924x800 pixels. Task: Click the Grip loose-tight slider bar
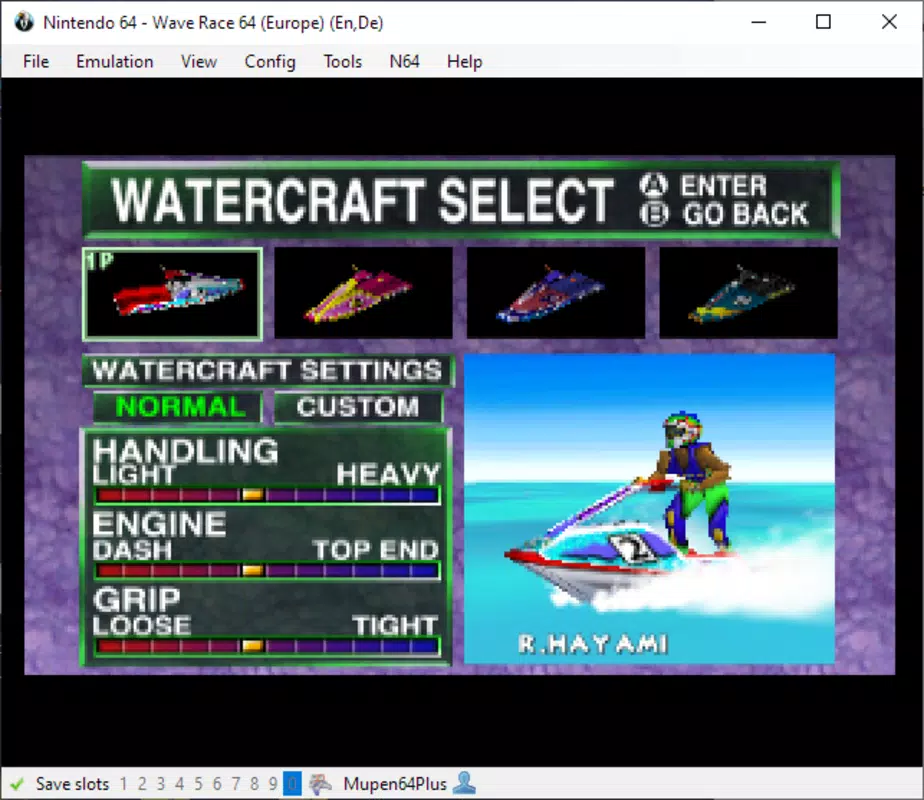(268, 646)
